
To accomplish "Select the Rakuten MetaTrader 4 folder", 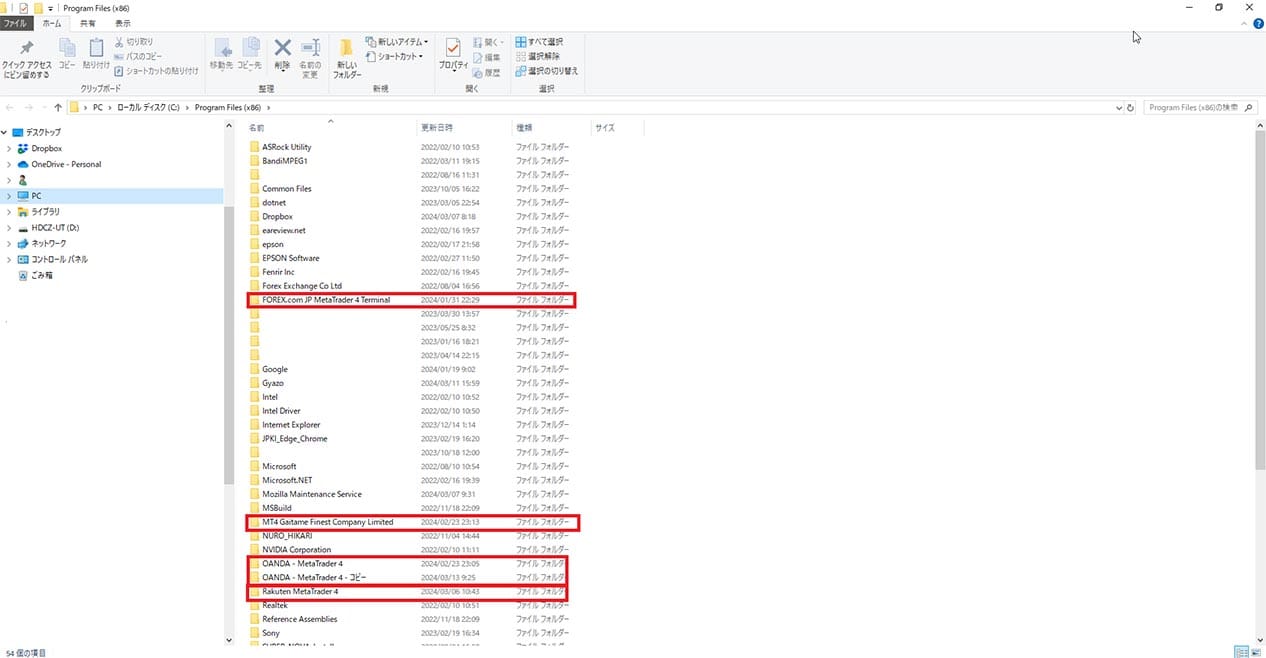I will tap(300, 591).
